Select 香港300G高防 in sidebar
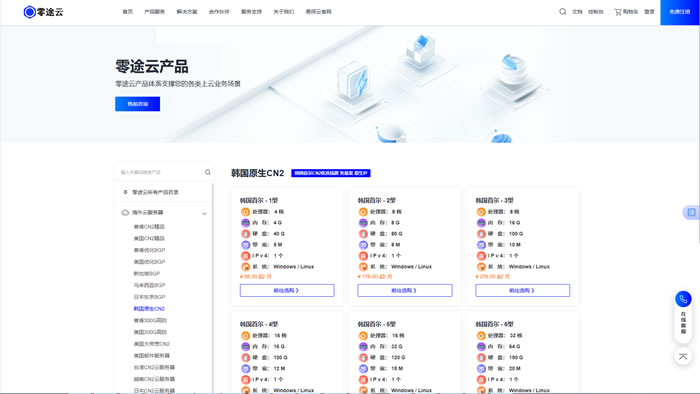This screenshot has width=700, height=394. (150, 320)
